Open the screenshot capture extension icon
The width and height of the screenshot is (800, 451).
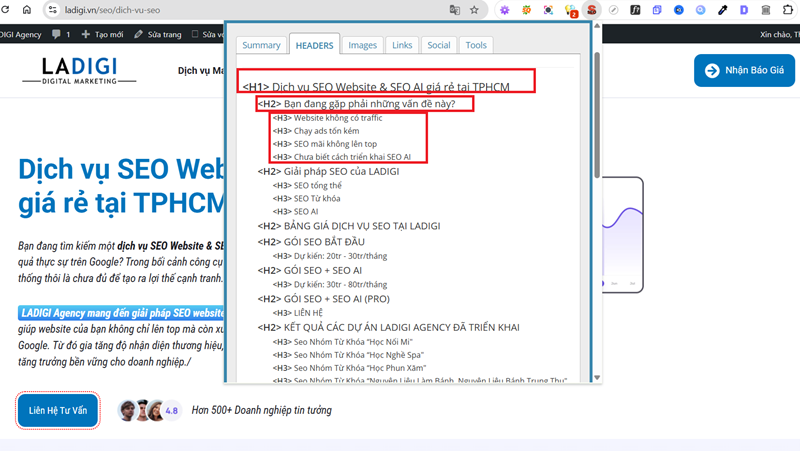[548, 10]
